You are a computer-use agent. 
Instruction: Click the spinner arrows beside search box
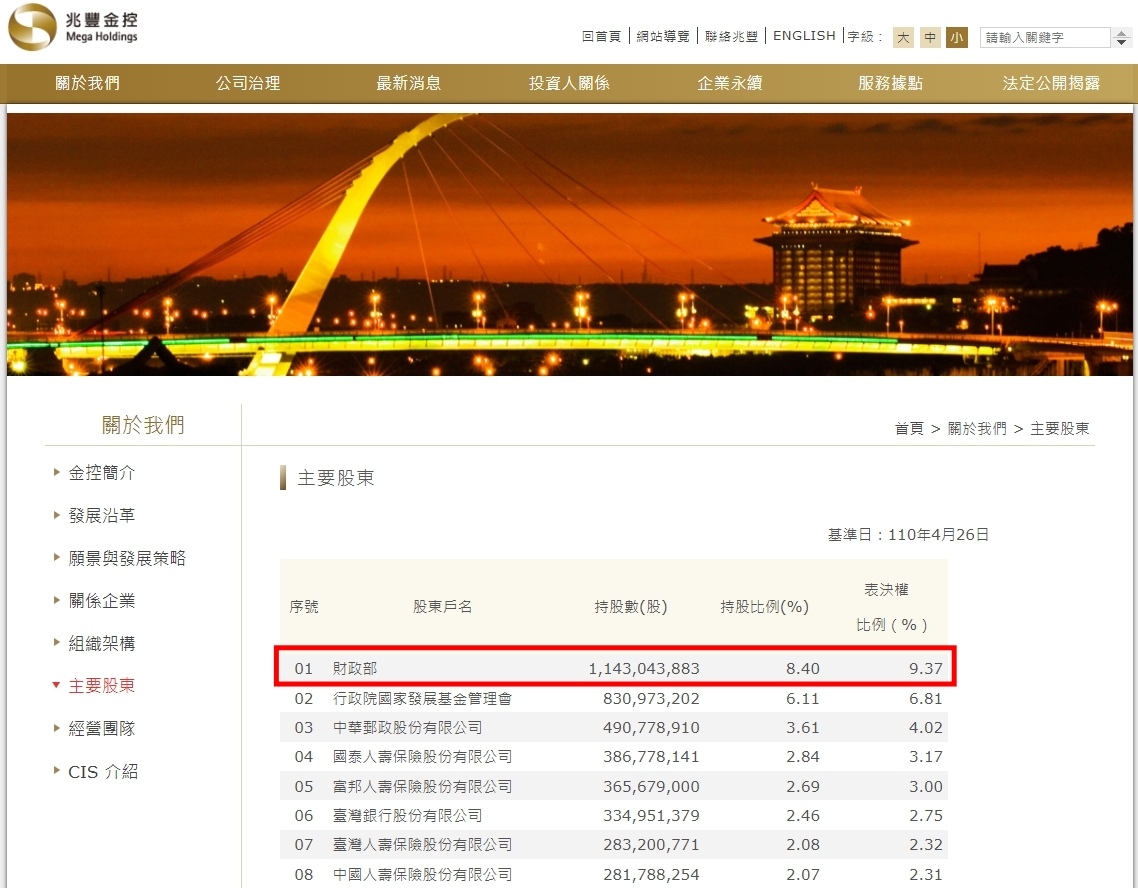1121,38
